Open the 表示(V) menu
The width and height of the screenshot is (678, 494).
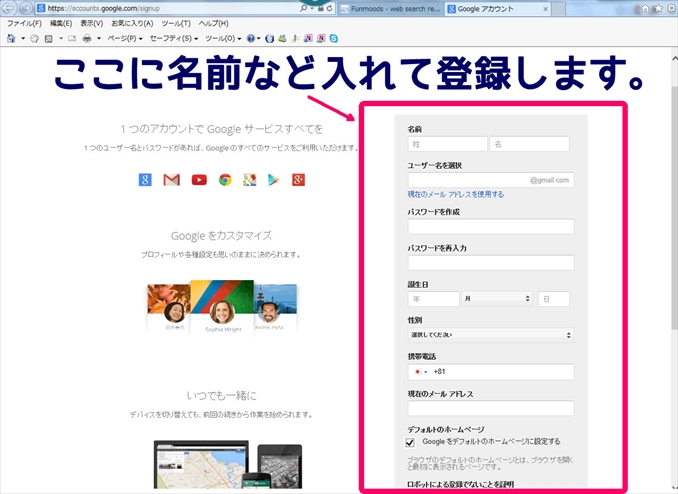click(92, 23)
